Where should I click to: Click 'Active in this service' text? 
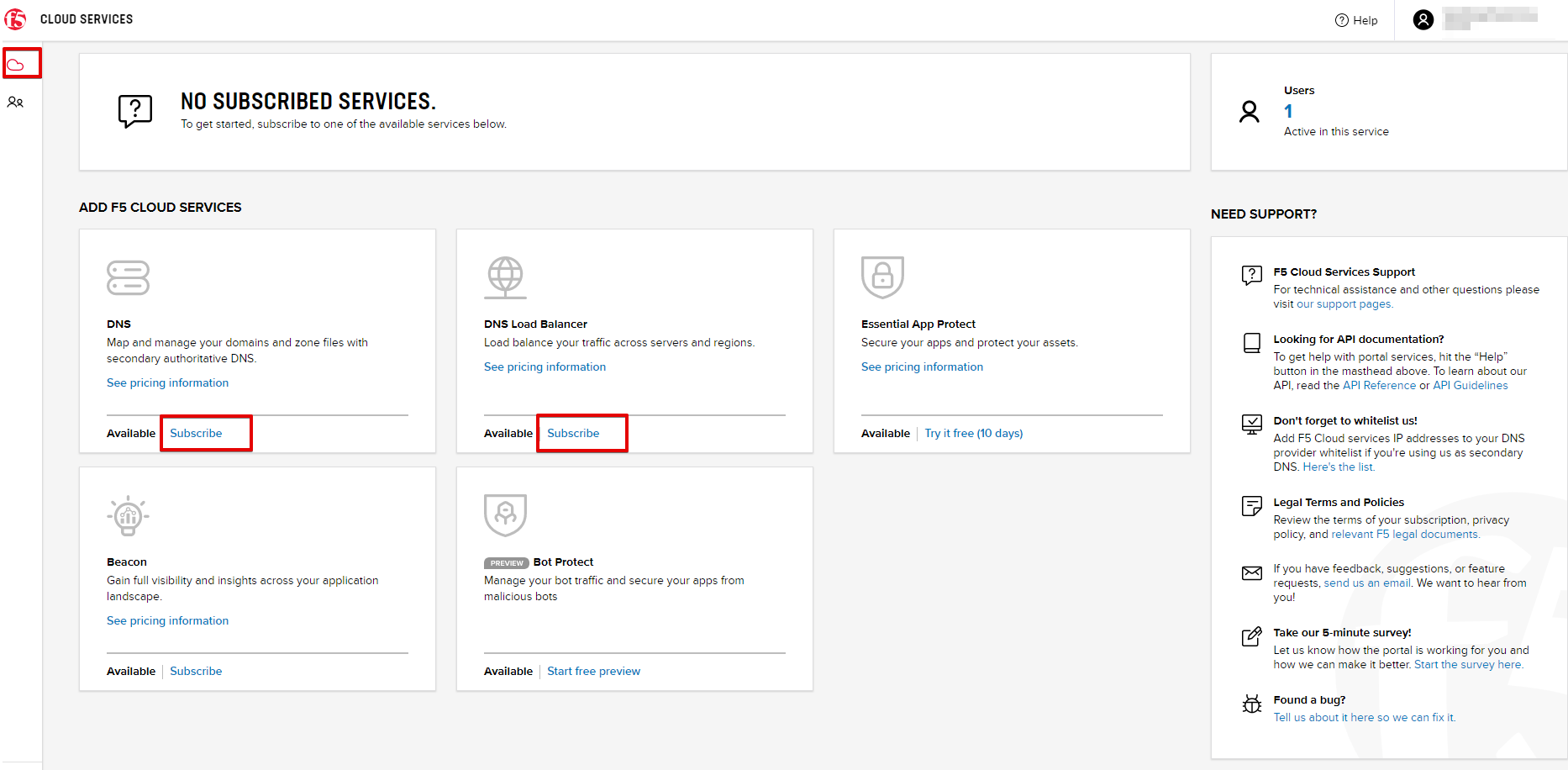1336,131
